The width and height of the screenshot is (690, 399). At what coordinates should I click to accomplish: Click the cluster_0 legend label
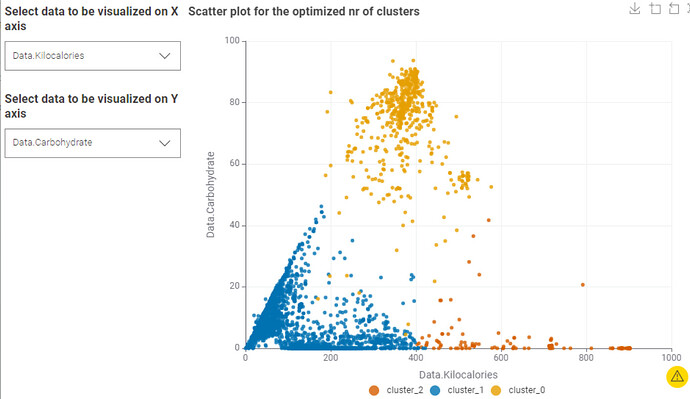point(527,390)
